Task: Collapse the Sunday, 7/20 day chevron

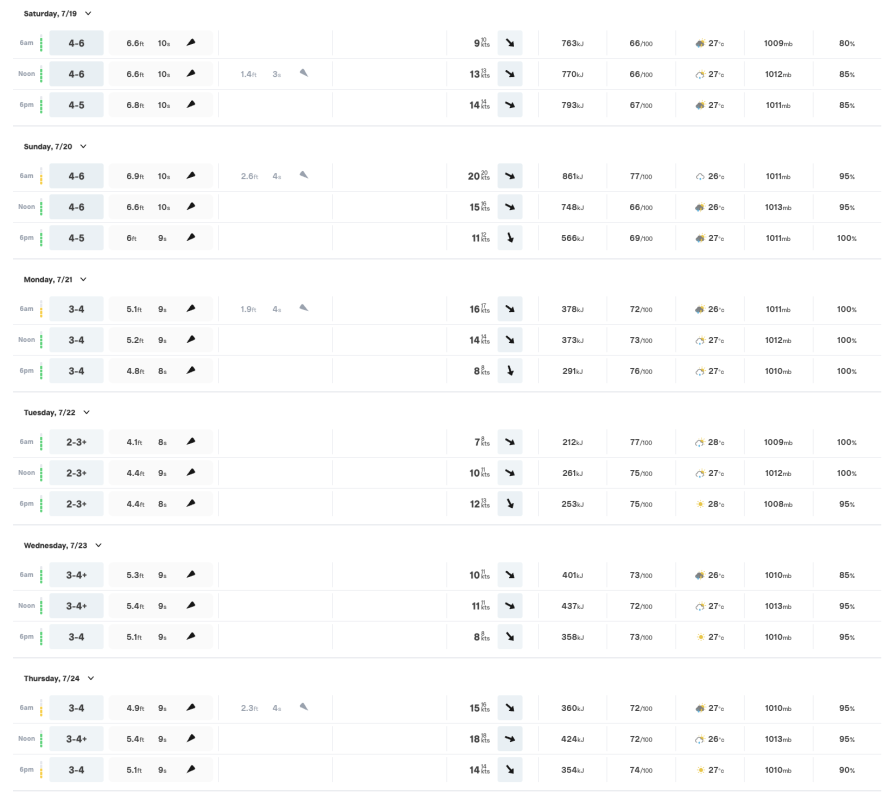Action: click(x=84, y=147)
